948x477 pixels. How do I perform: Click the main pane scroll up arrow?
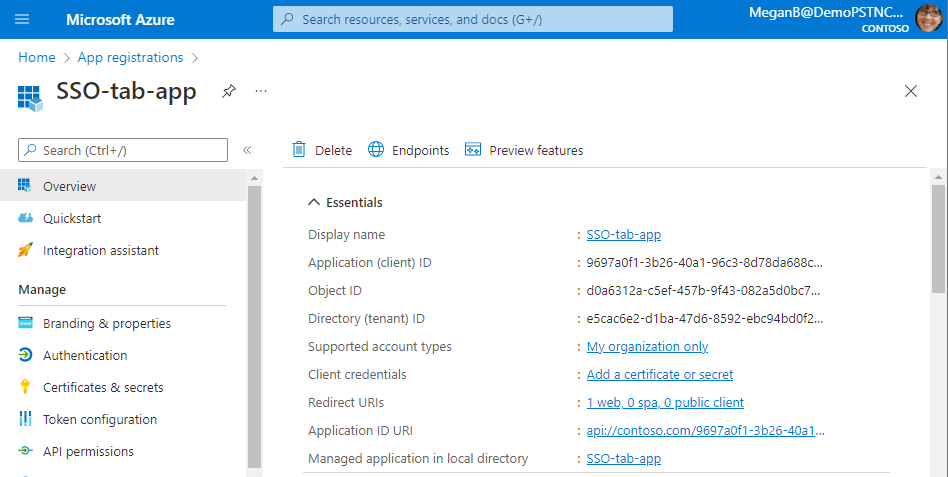point(938,177)
